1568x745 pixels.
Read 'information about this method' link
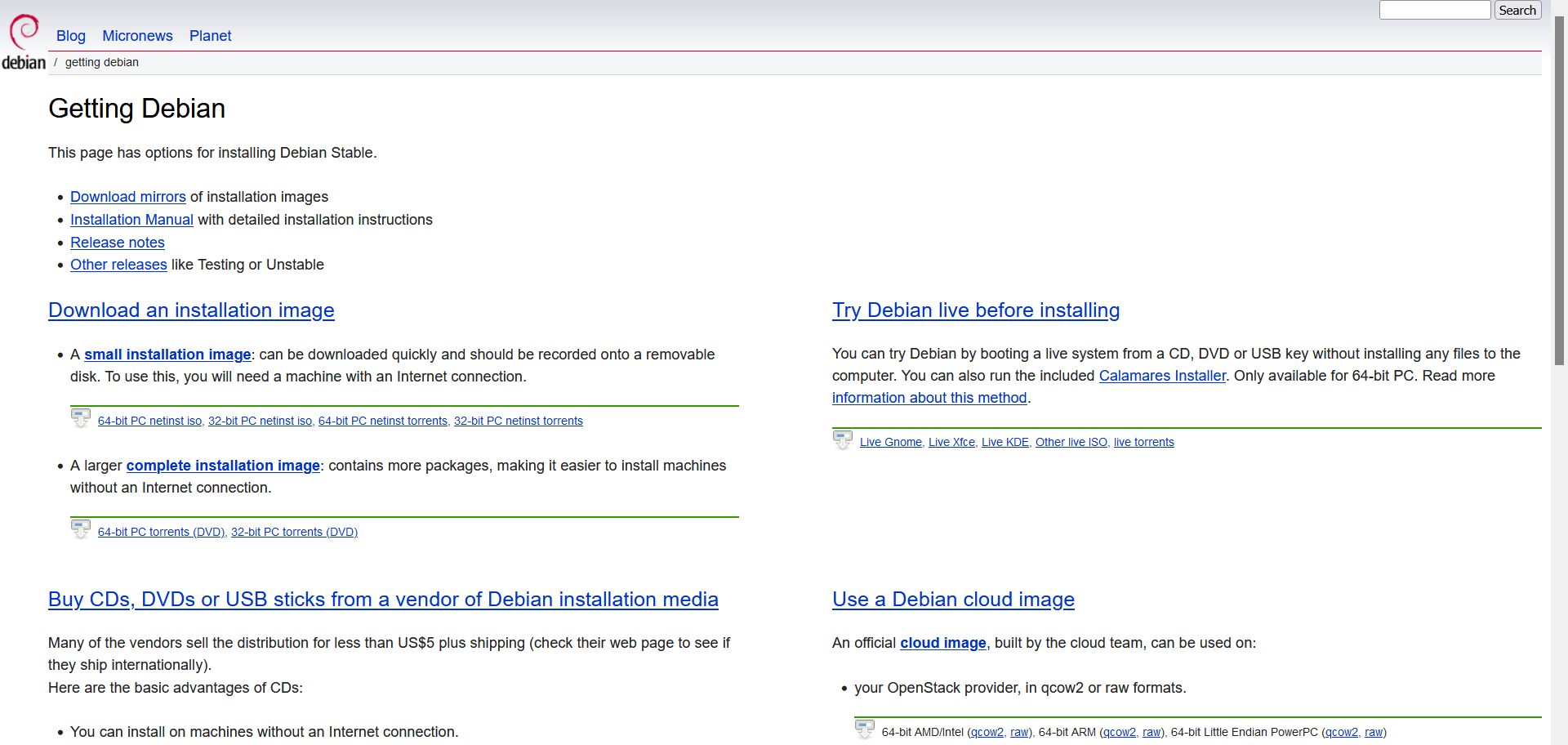[929, 398]
